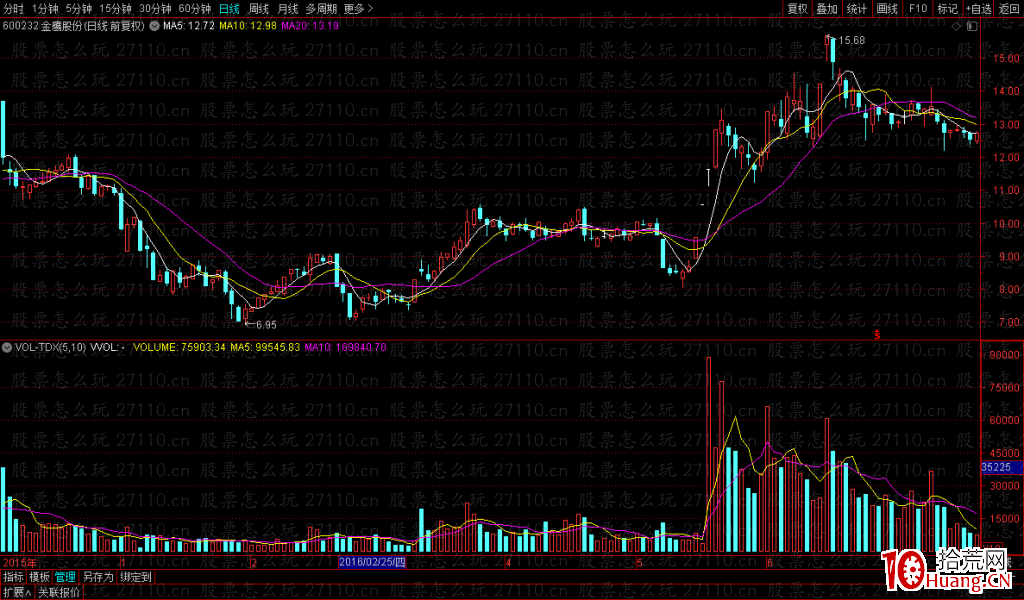Open the 复权 adjustment menu
Viewport: 1024px width, 600px height.
click(x=797, y=8)
